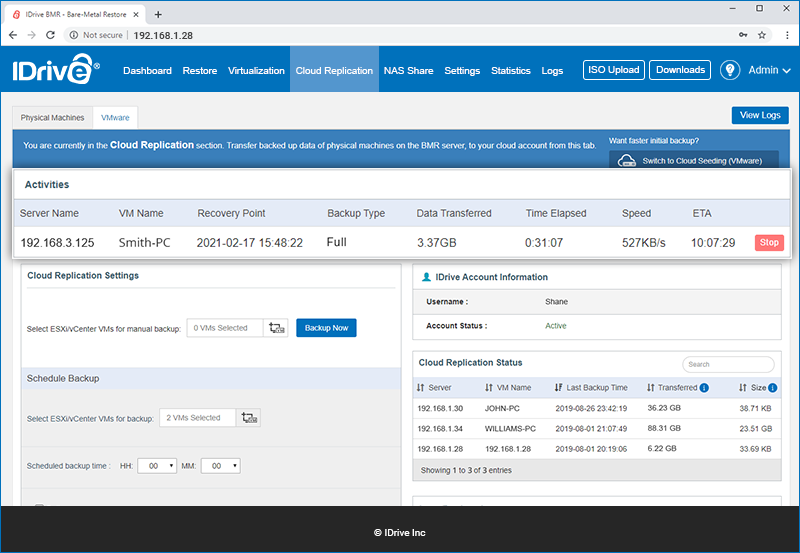Open the Dashboard menu
The height and width of the screenshot is (553, 800).
click(147, 70)
